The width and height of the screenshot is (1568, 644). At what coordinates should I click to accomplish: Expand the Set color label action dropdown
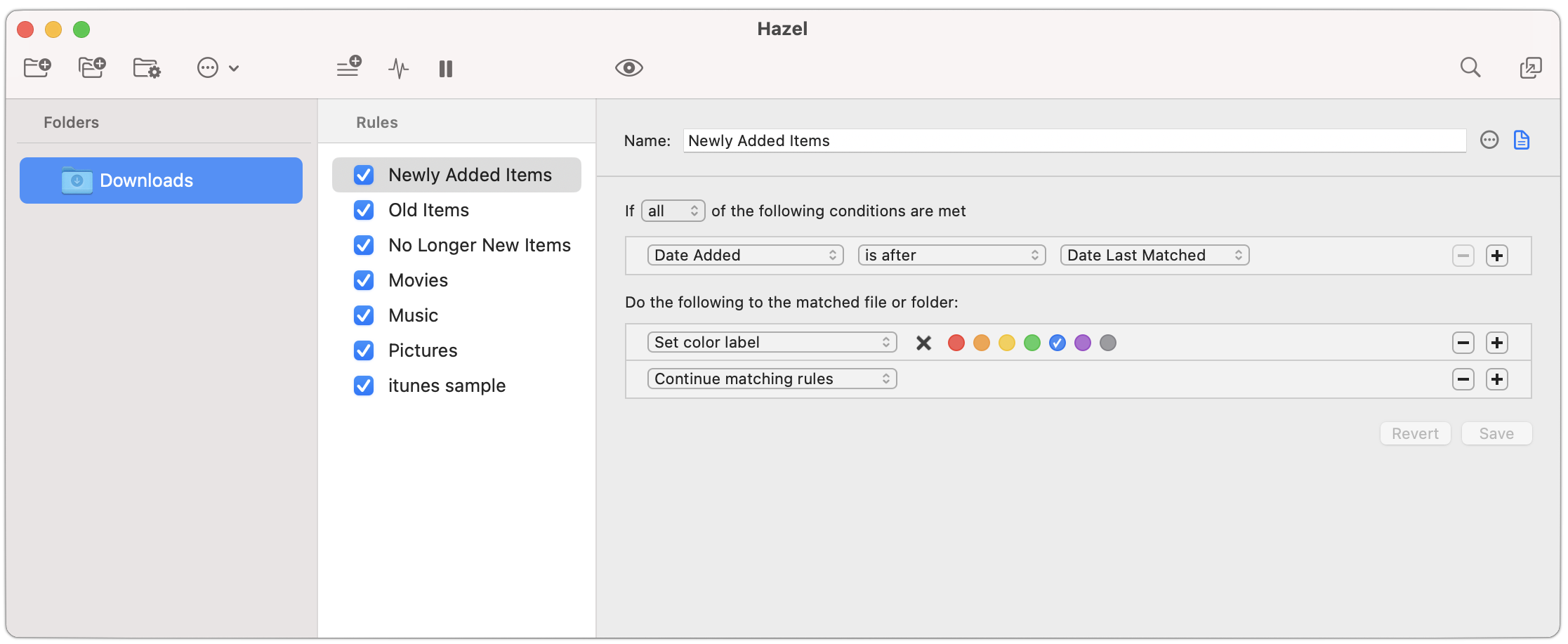(771, 342)
